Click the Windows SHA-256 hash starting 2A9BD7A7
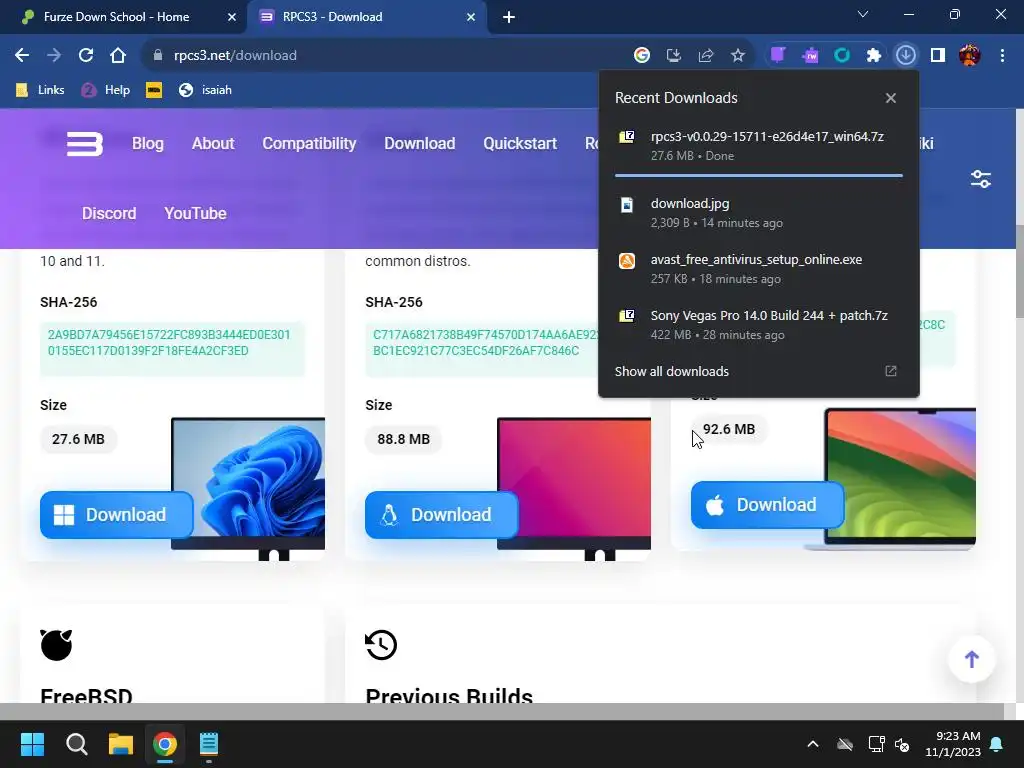1024x768 pixels. pyautogui.click(x=169, y=343)
